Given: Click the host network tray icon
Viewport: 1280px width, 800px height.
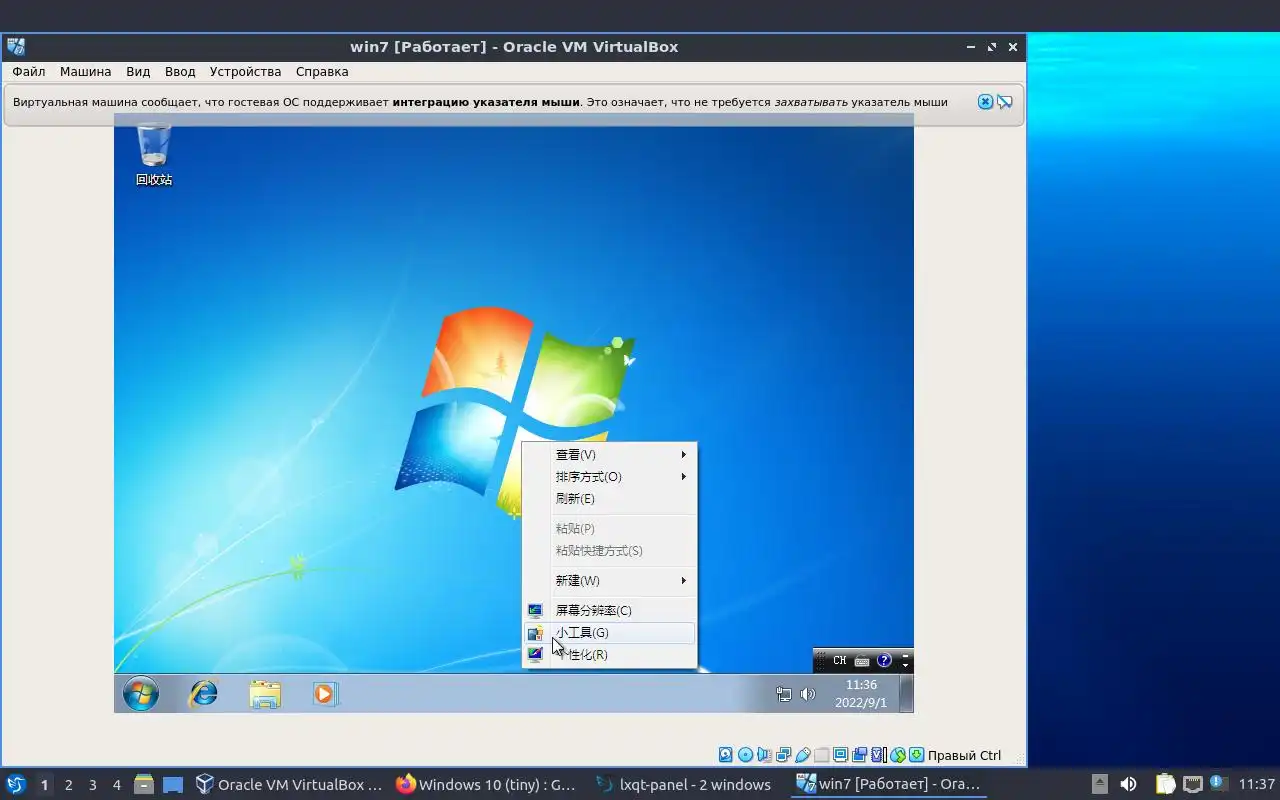Looking at the screenshot, I should pos(1192,784).
